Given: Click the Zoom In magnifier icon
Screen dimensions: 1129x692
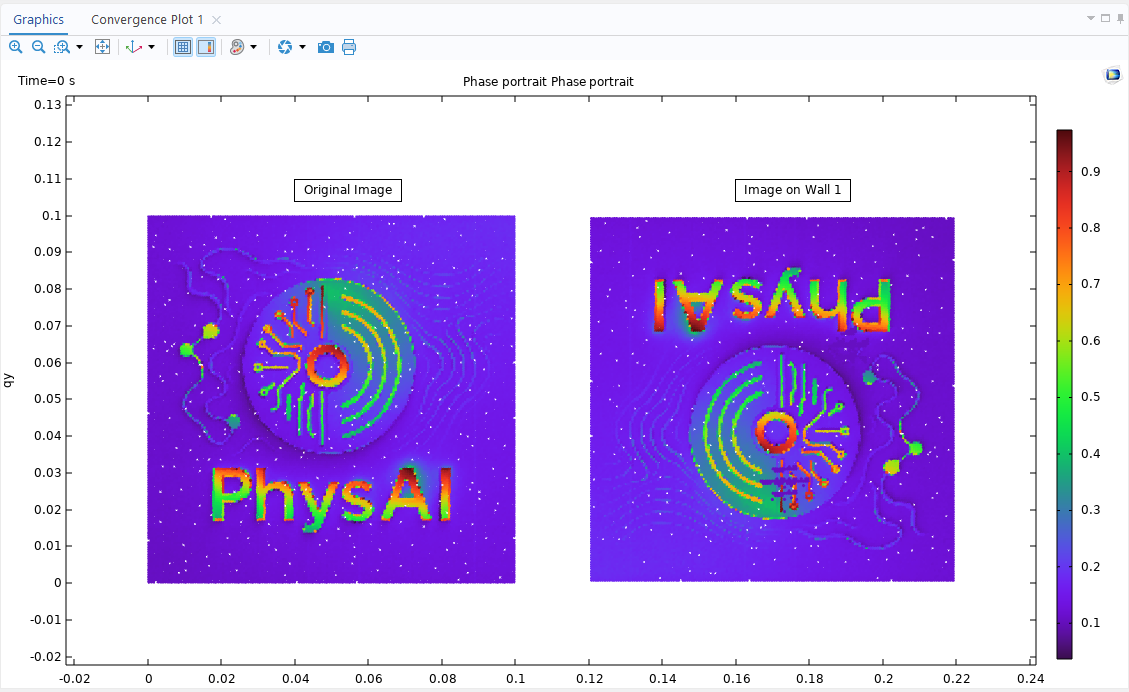Looking at the screenshot, I should point(16,47).
